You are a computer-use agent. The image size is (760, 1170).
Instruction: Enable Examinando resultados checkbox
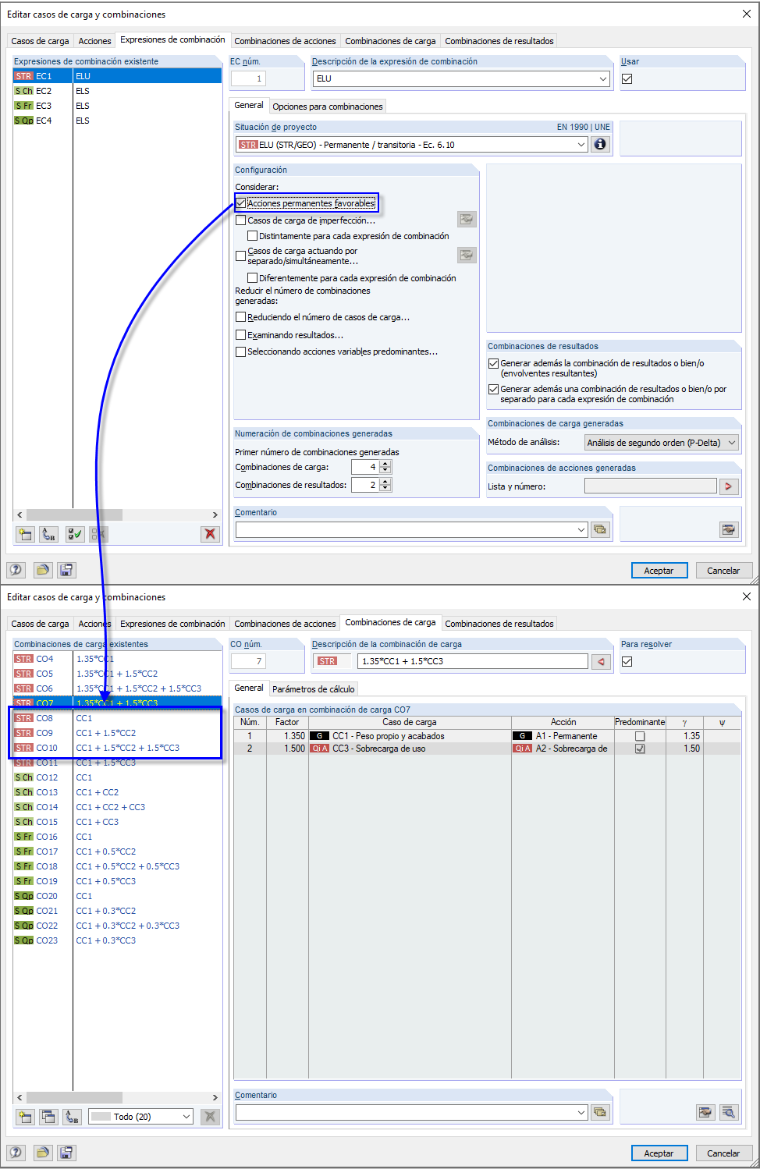241,335
